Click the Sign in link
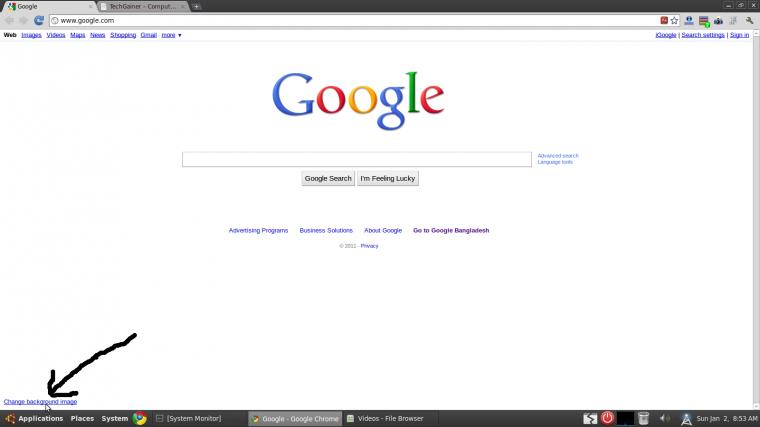 [x=739, y=35]
